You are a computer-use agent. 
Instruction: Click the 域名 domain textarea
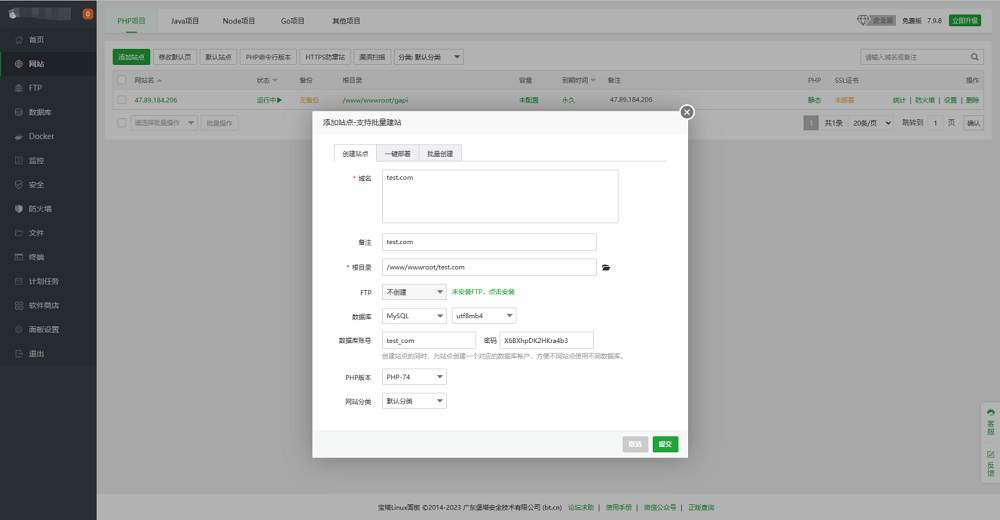(500, 196)
